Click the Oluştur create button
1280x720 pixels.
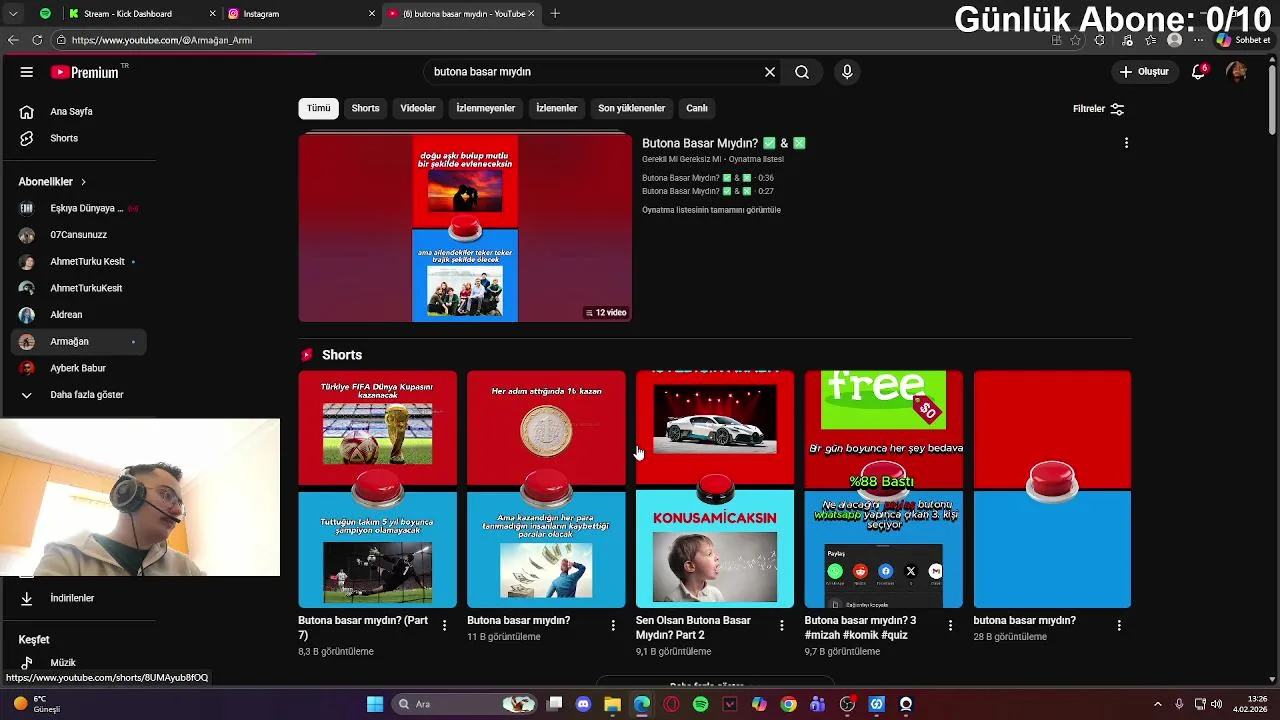coord(1144,72)
